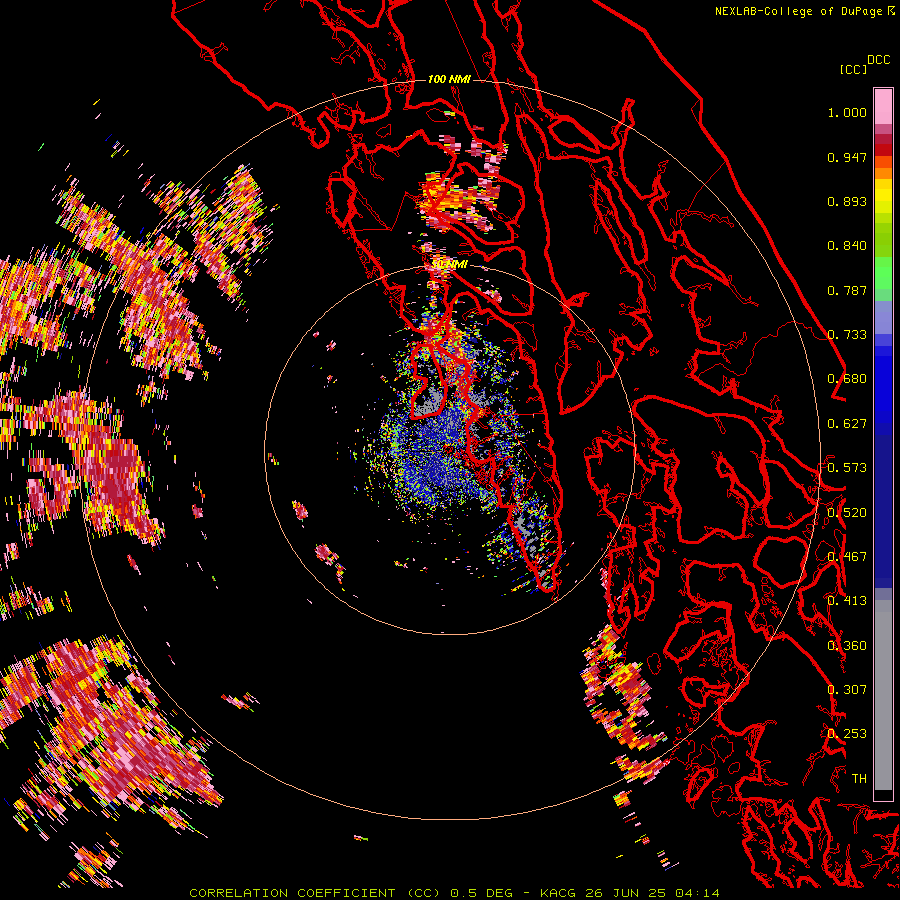
Task: Click the 1.000 scale value
Action: pos(847,112)
